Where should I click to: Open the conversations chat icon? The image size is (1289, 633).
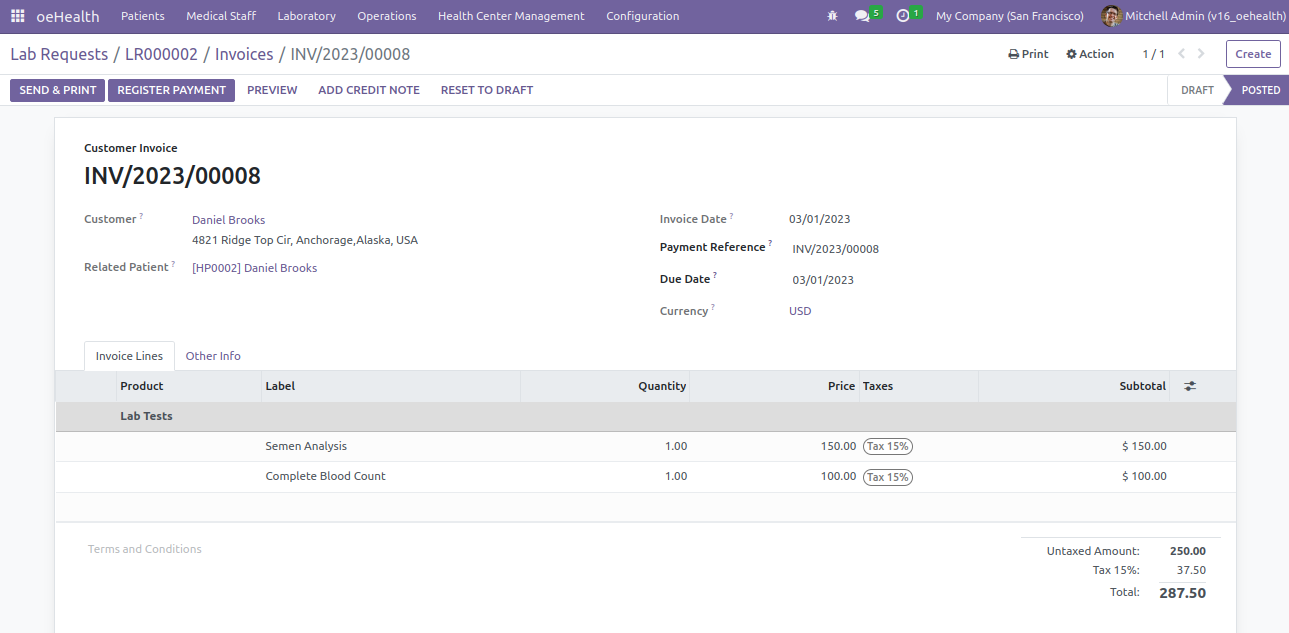click(862, 16)
